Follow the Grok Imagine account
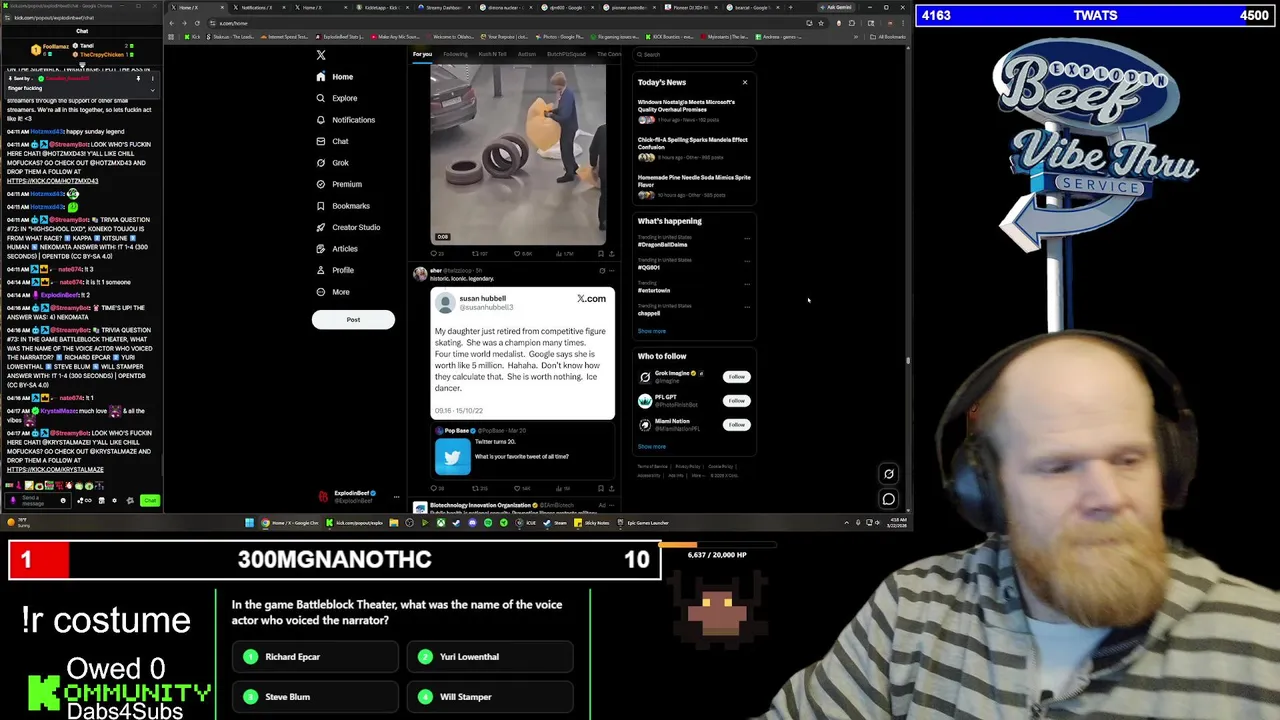The height and width of the screenshot is (720, 1280). (737, 377)
